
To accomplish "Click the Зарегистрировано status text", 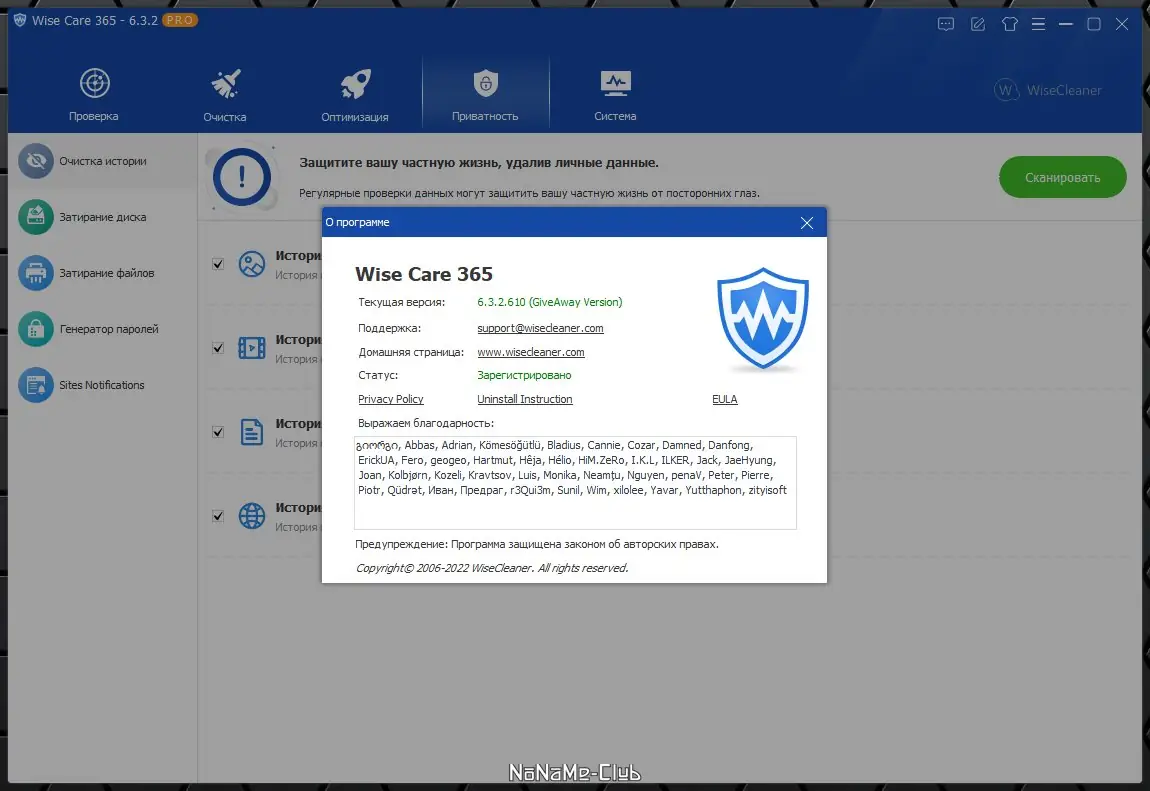I will point(524,375).
